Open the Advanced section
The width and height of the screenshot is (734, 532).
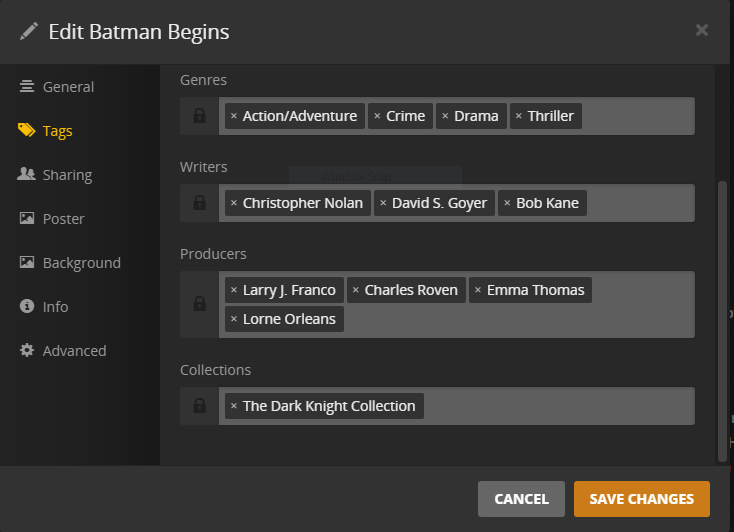[x=63, y=351]
